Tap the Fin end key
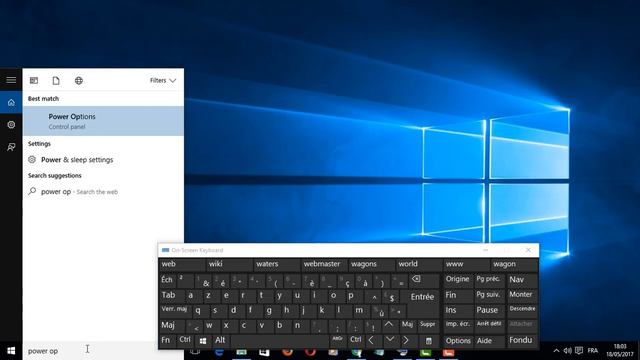 [458, 295]
